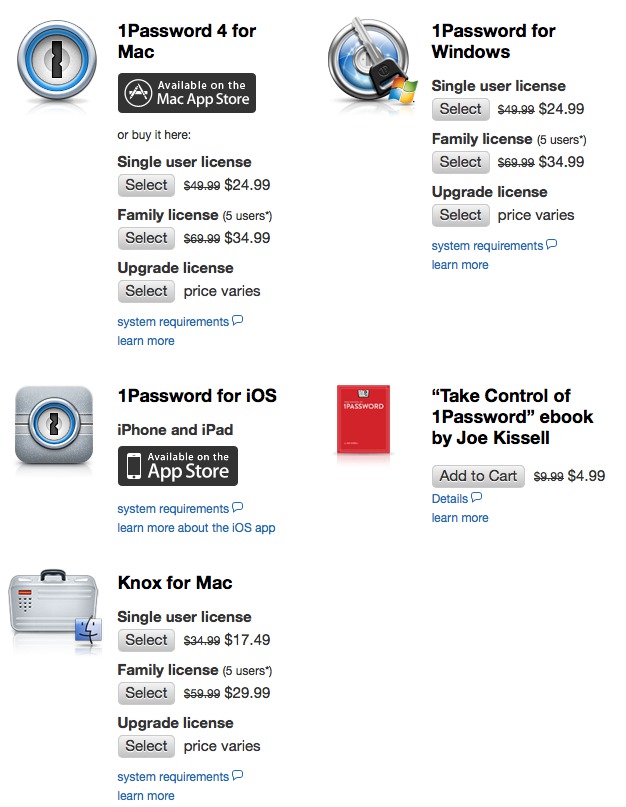
Task: Select the 1Password Mac upgrade license
Action: point(146,291)
